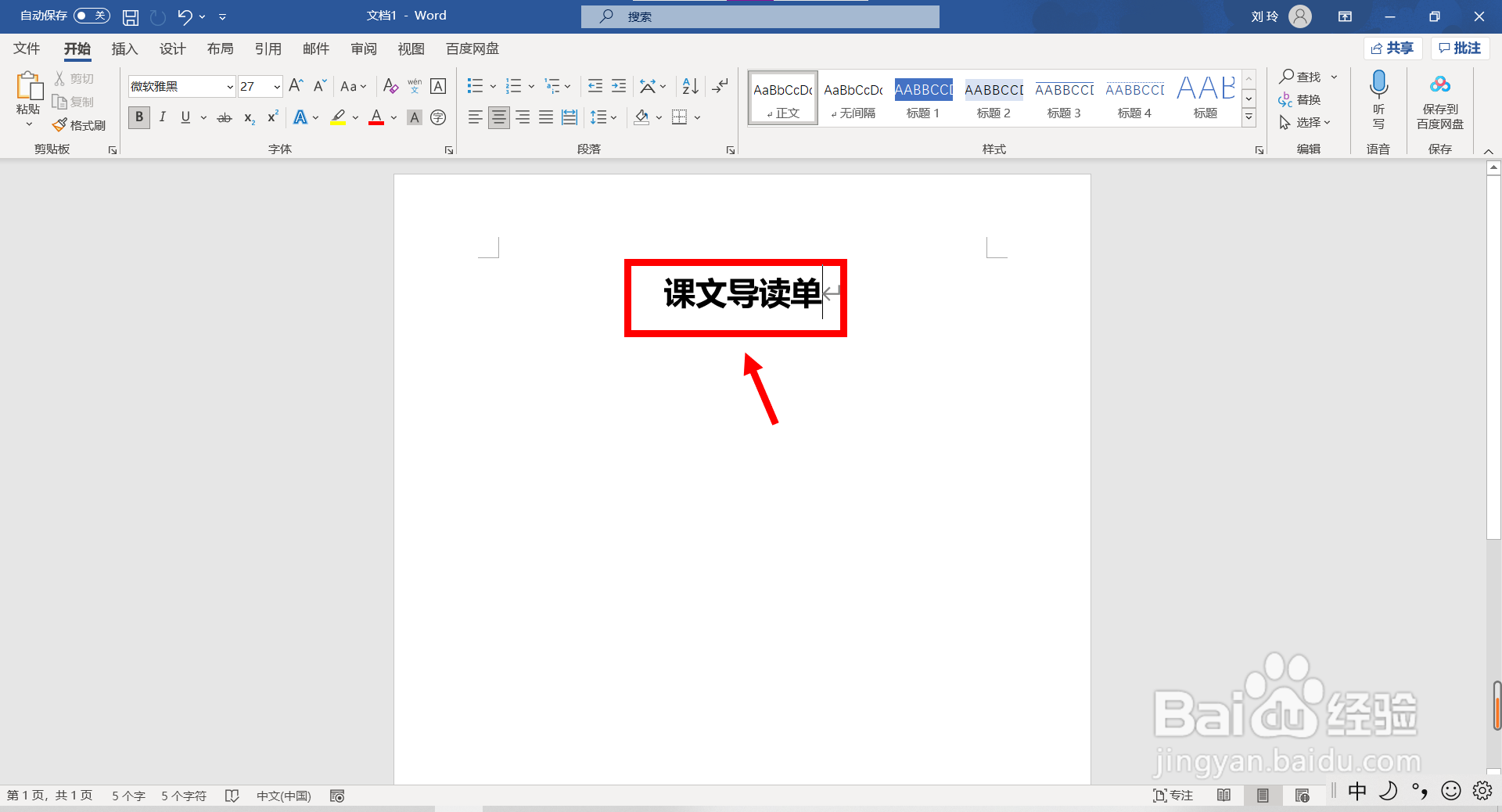Screen dimensions: 1502x812
Task: Open the File tab
Action: point(27,49)
